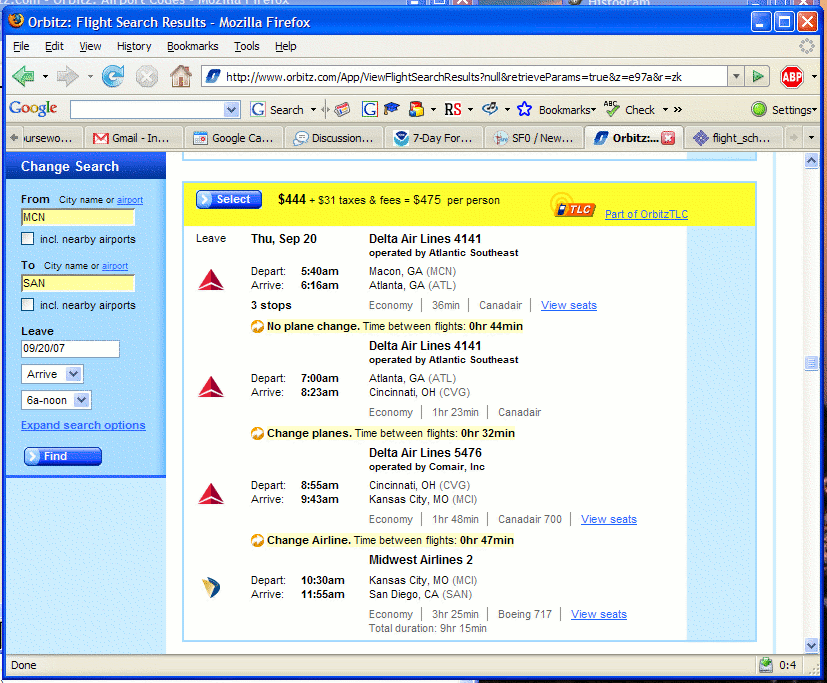This screenshot has width=827, height=683.
Task: Open the Tools menu
Action: point(247,46)
